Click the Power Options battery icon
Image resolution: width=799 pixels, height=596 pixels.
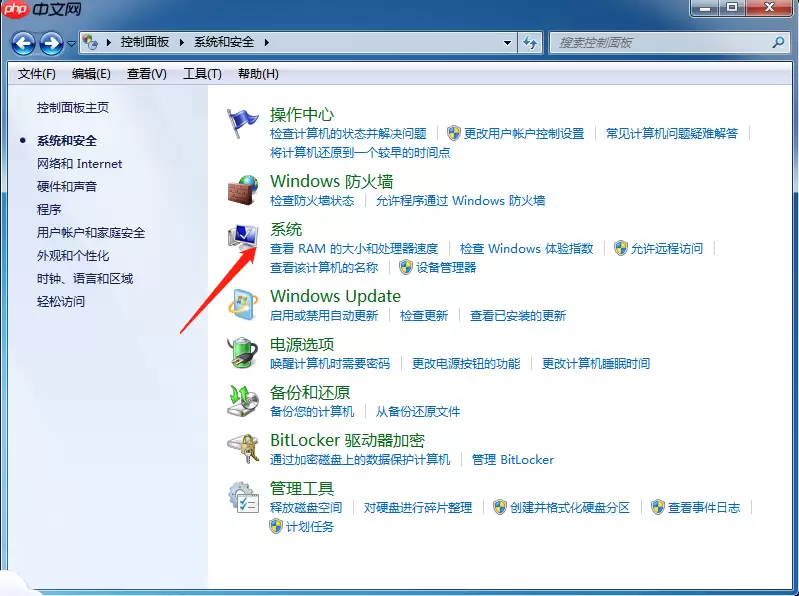click(243, 352)
